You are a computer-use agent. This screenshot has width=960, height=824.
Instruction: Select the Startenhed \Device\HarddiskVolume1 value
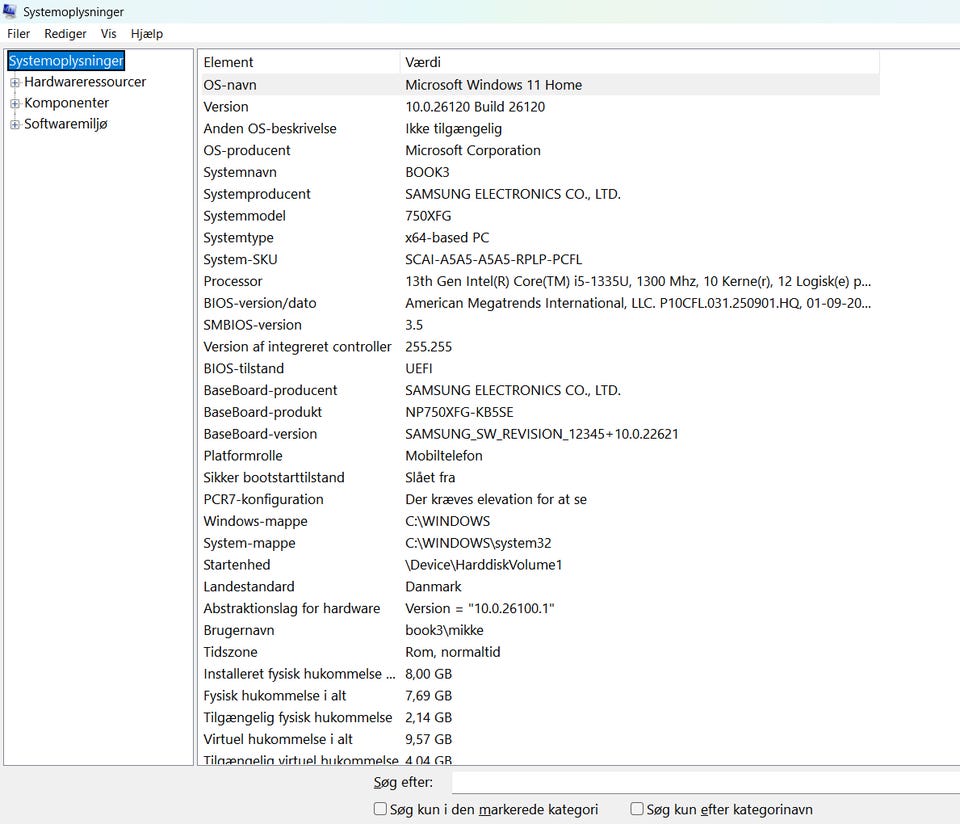tap(484, 564)
